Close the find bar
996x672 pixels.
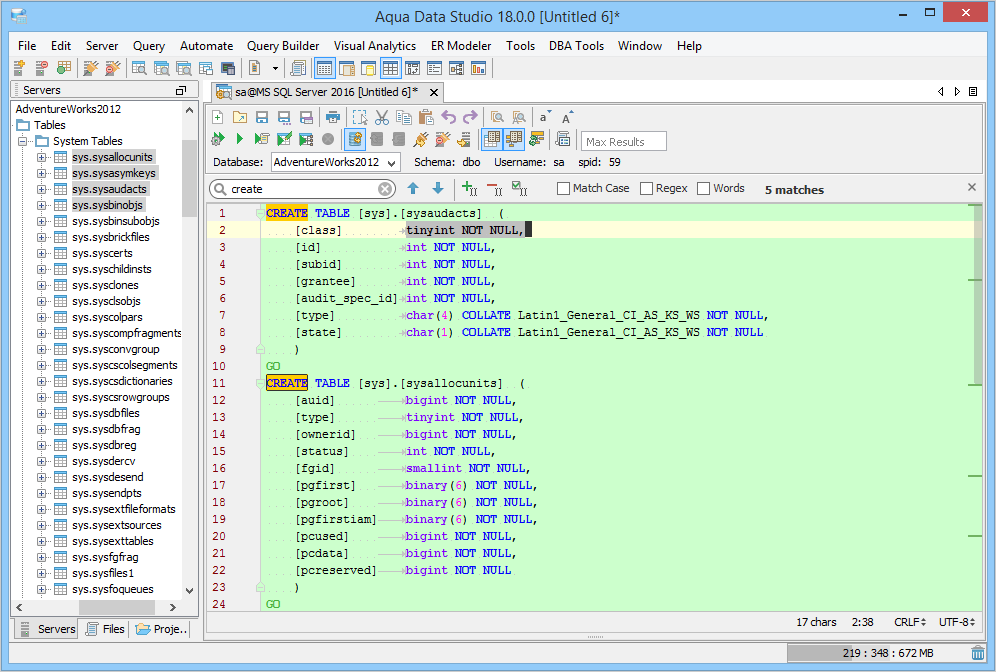click(972, 187)
